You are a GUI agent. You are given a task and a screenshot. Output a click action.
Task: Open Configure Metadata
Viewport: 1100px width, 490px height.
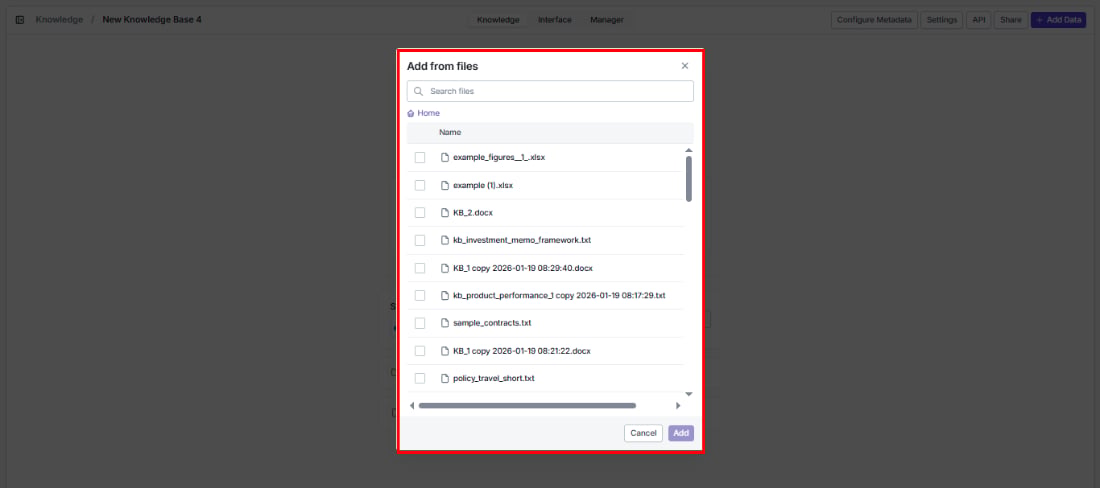pyautogui.click(x=874, y=20)
